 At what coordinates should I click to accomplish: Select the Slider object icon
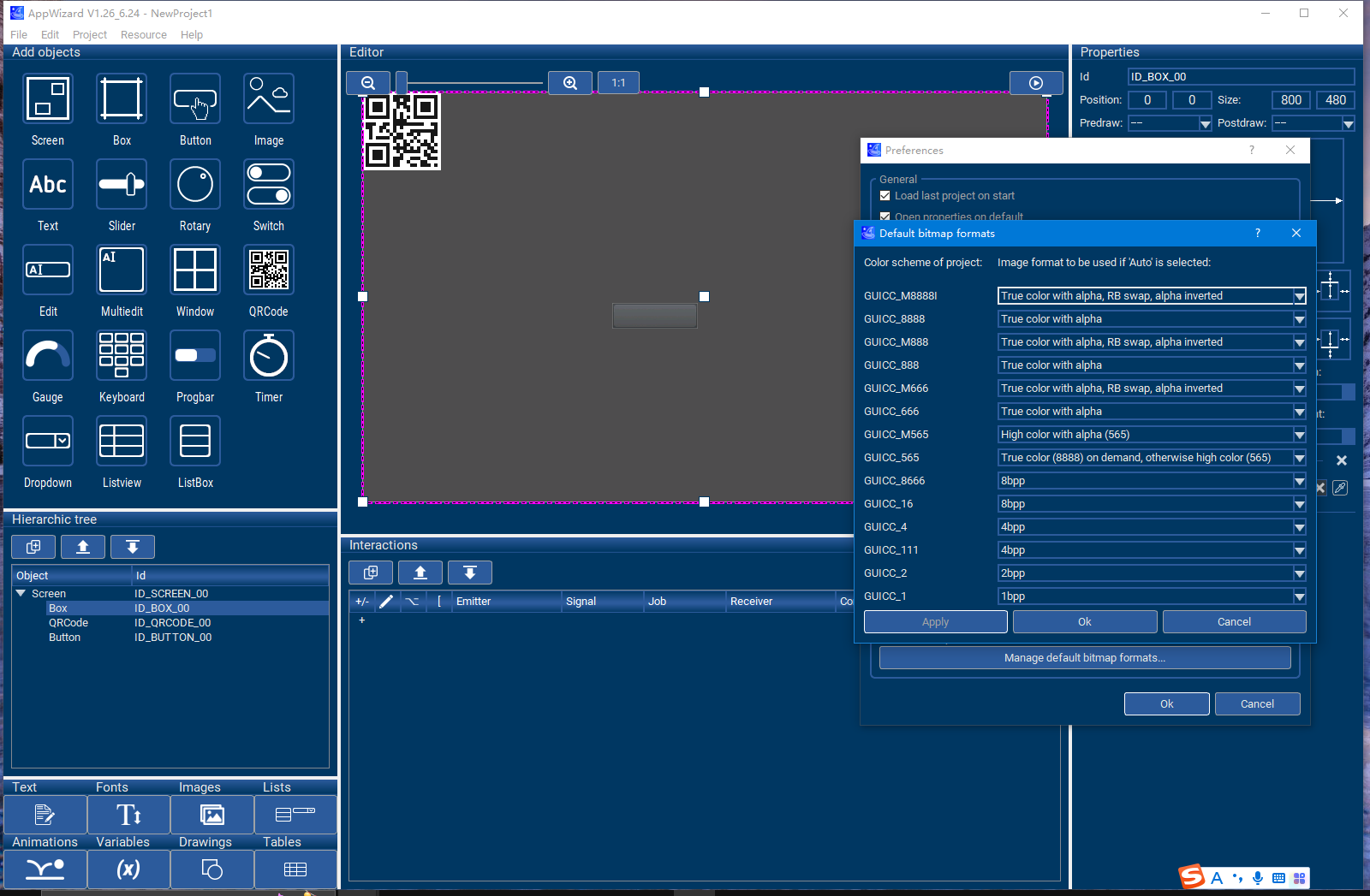(x=122, y=185)
